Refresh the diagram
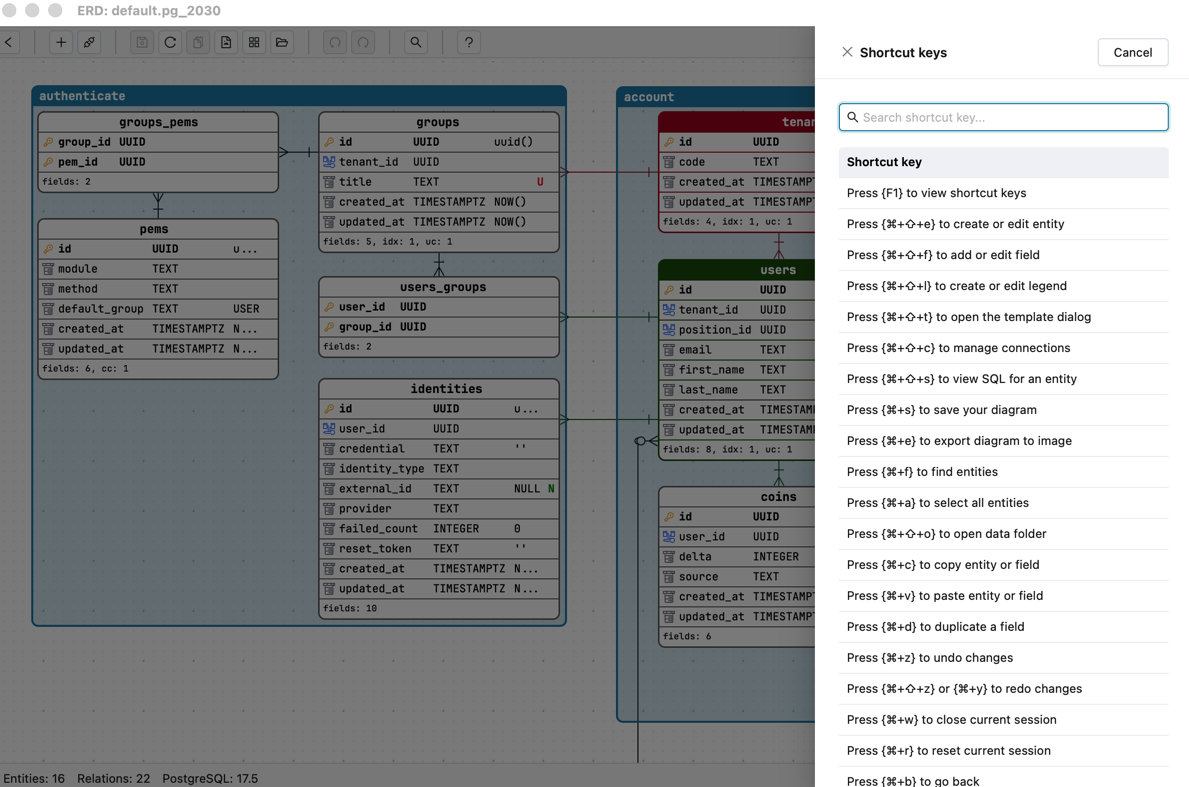 coord(170,42)
